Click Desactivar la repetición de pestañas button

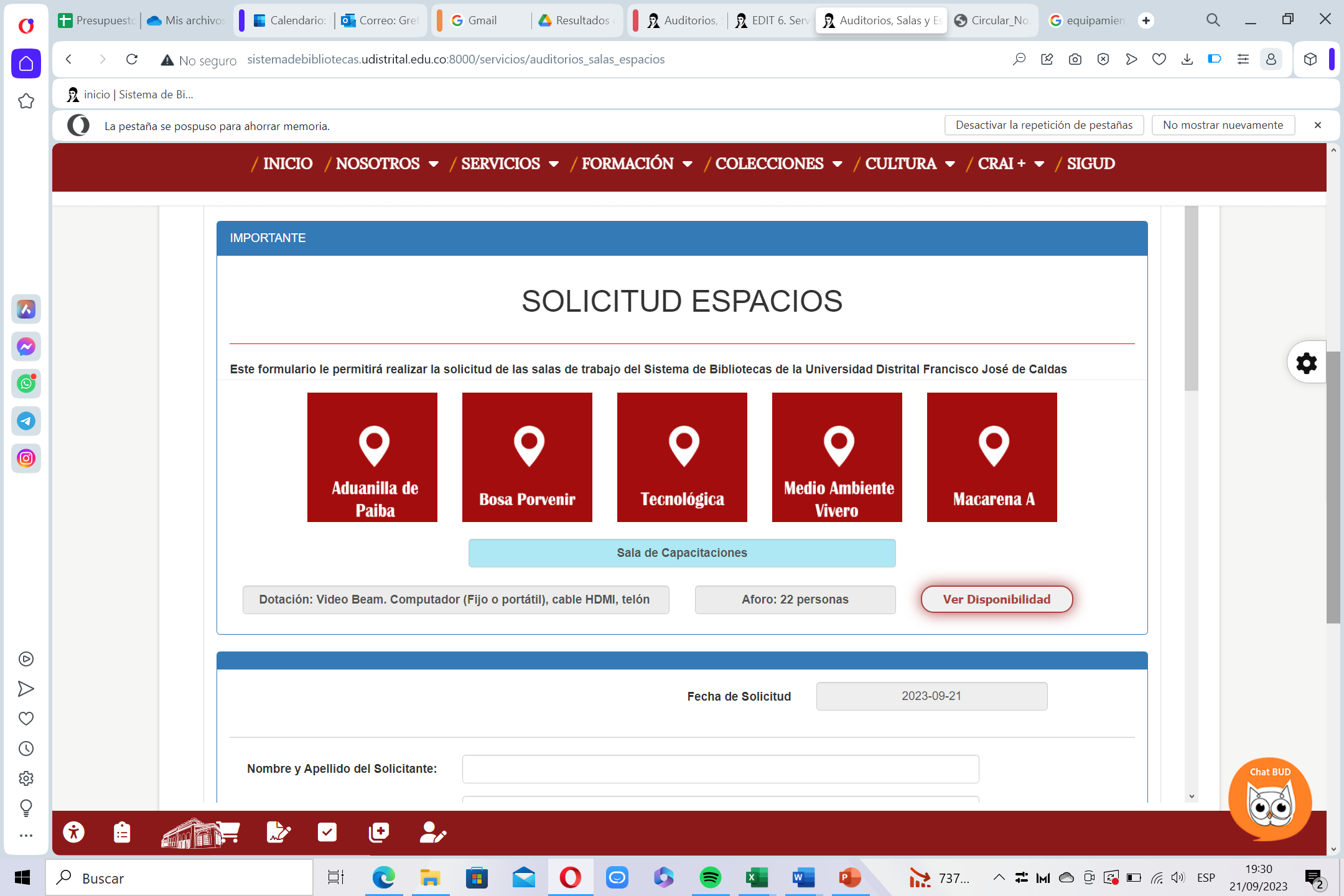pyautogui.click(x=1043, y=125)
